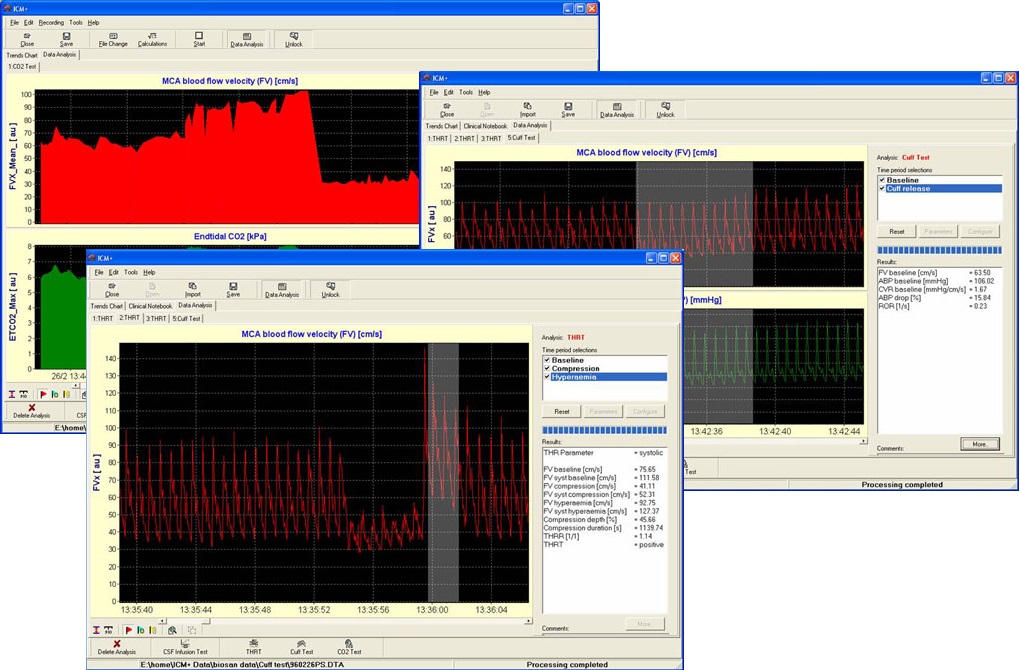The image size is (1020, 670).
Task: Select the 1:CO2 Test analysis tab
Action: pos(22,67)
